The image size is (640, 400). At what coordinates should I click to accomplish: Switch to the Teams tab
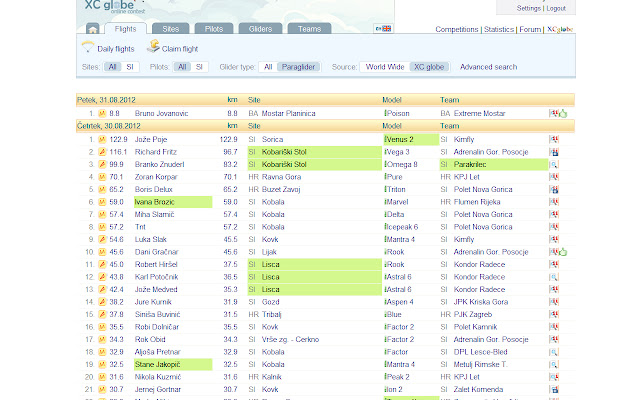[x=309, y=29]
